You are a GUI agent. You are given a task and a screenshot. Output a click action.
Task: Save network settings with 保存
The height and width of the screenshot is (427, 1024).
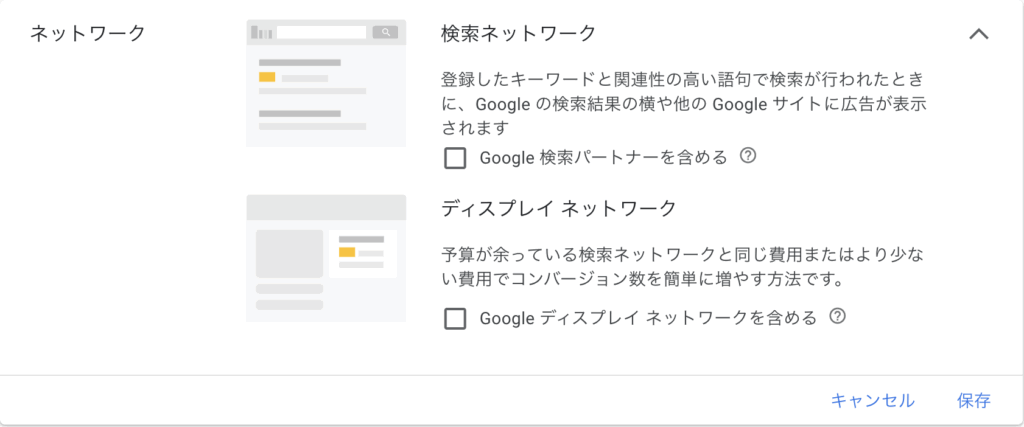coord(973,400)
